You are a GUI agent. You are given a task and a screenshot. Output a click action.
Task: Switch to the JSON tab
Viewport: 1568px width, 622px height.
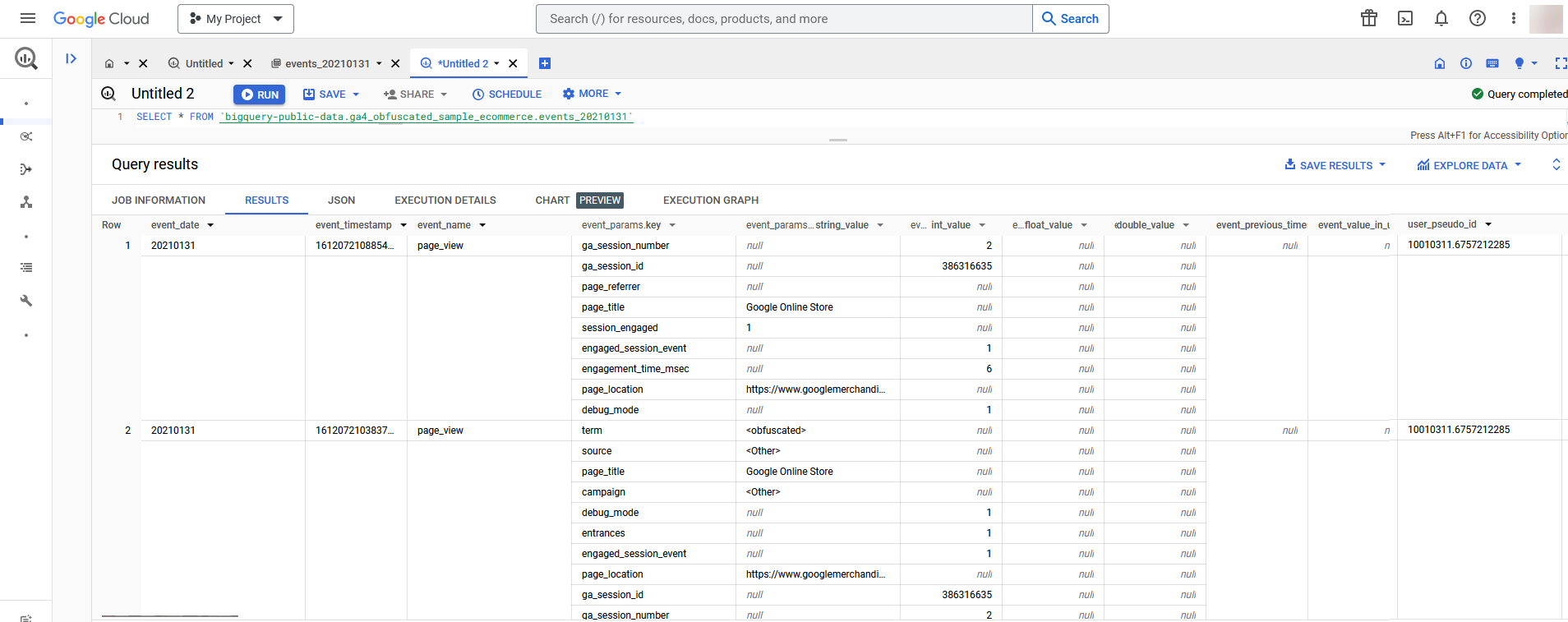(341, 200)
